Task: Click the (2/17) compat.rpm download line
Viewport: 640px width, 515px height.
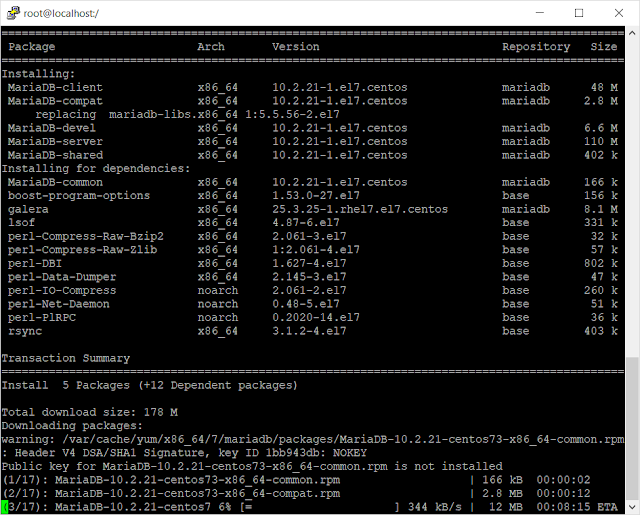Action: pyautogui.click(x=296, y=493)
